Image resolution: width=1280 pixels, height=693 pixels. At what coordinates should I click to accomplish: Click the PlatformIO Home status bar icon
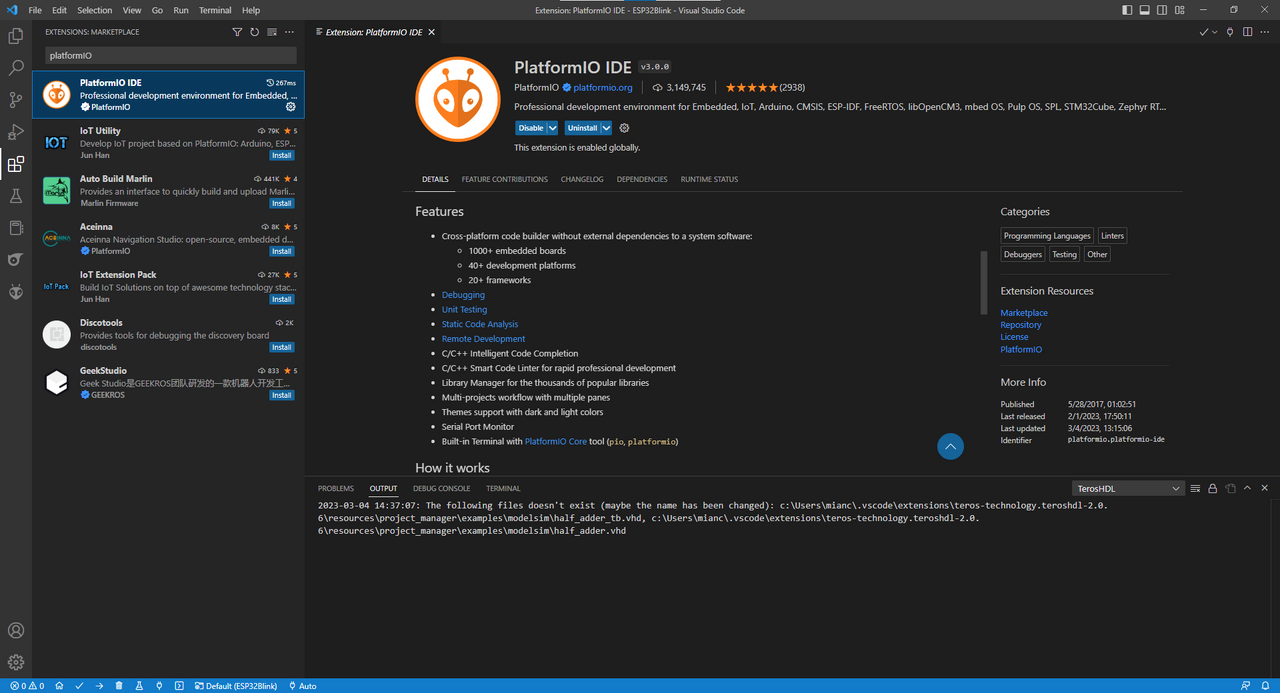[59, 686]
